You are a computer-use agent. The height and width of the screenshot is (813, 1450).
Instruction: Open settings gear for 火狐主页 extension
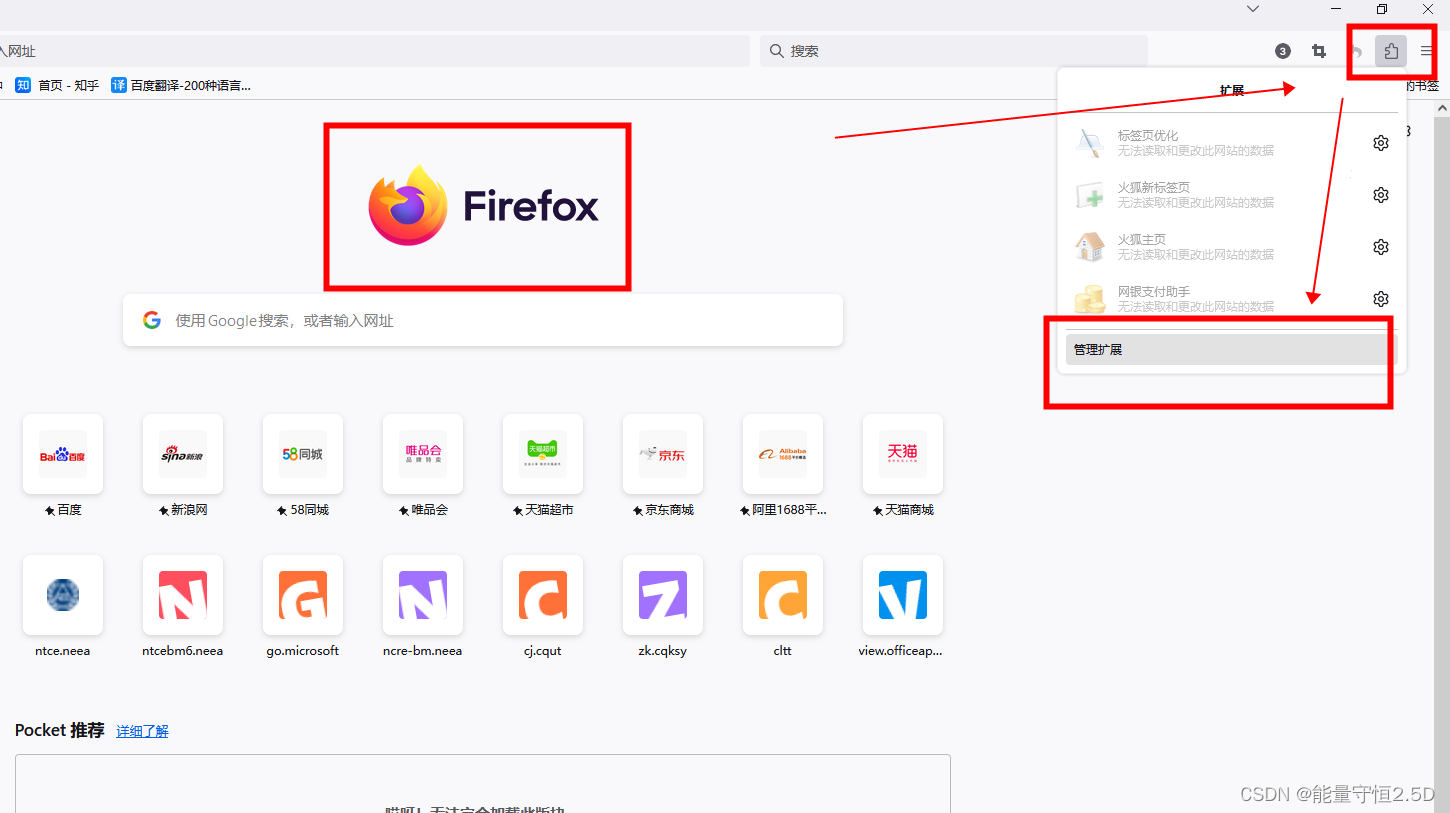(x=1381, y=247)
